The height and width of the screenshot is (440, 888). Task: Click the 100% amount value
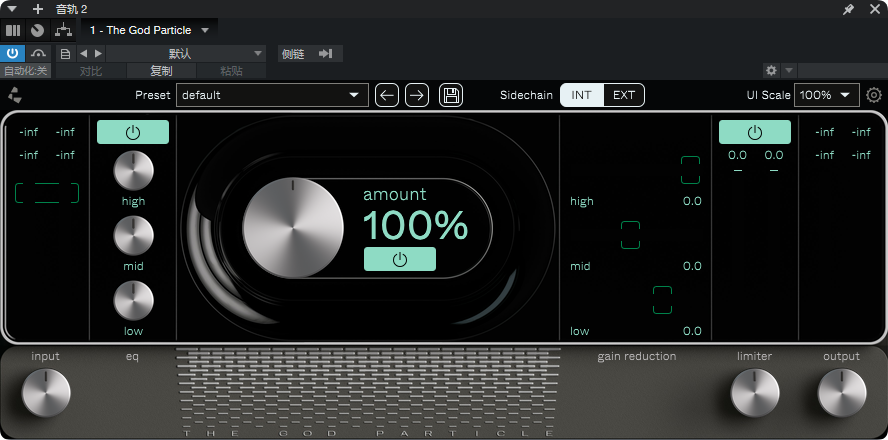[415, 225]
